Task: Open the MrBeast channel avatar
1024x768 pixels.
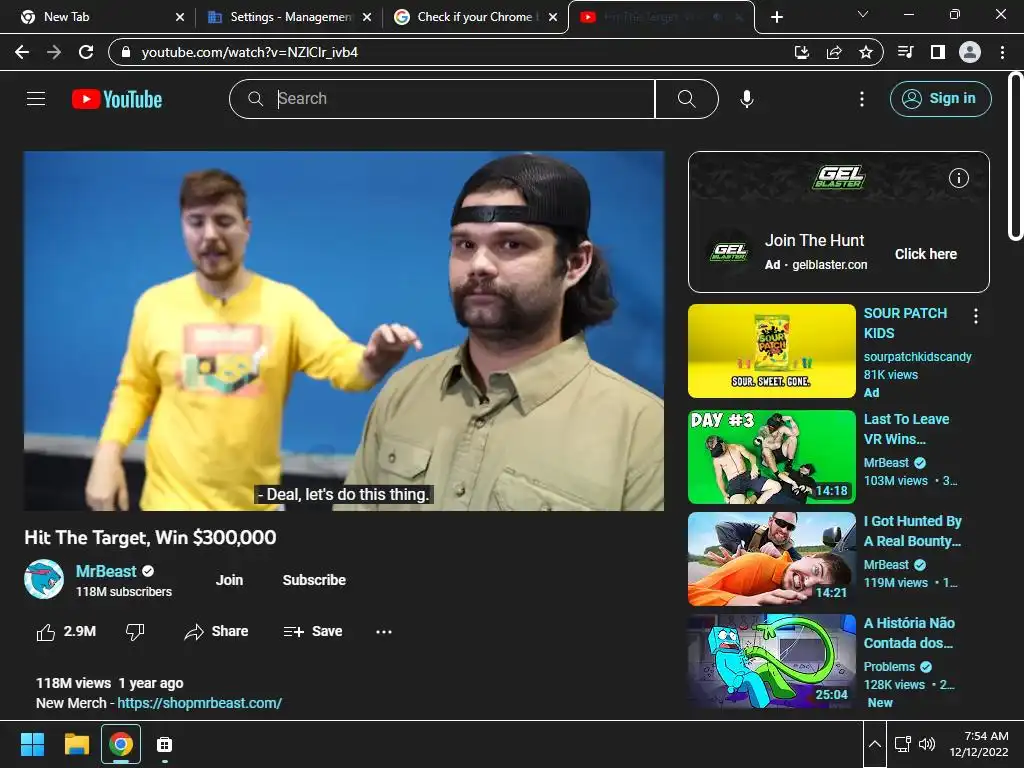Action: 44,579
